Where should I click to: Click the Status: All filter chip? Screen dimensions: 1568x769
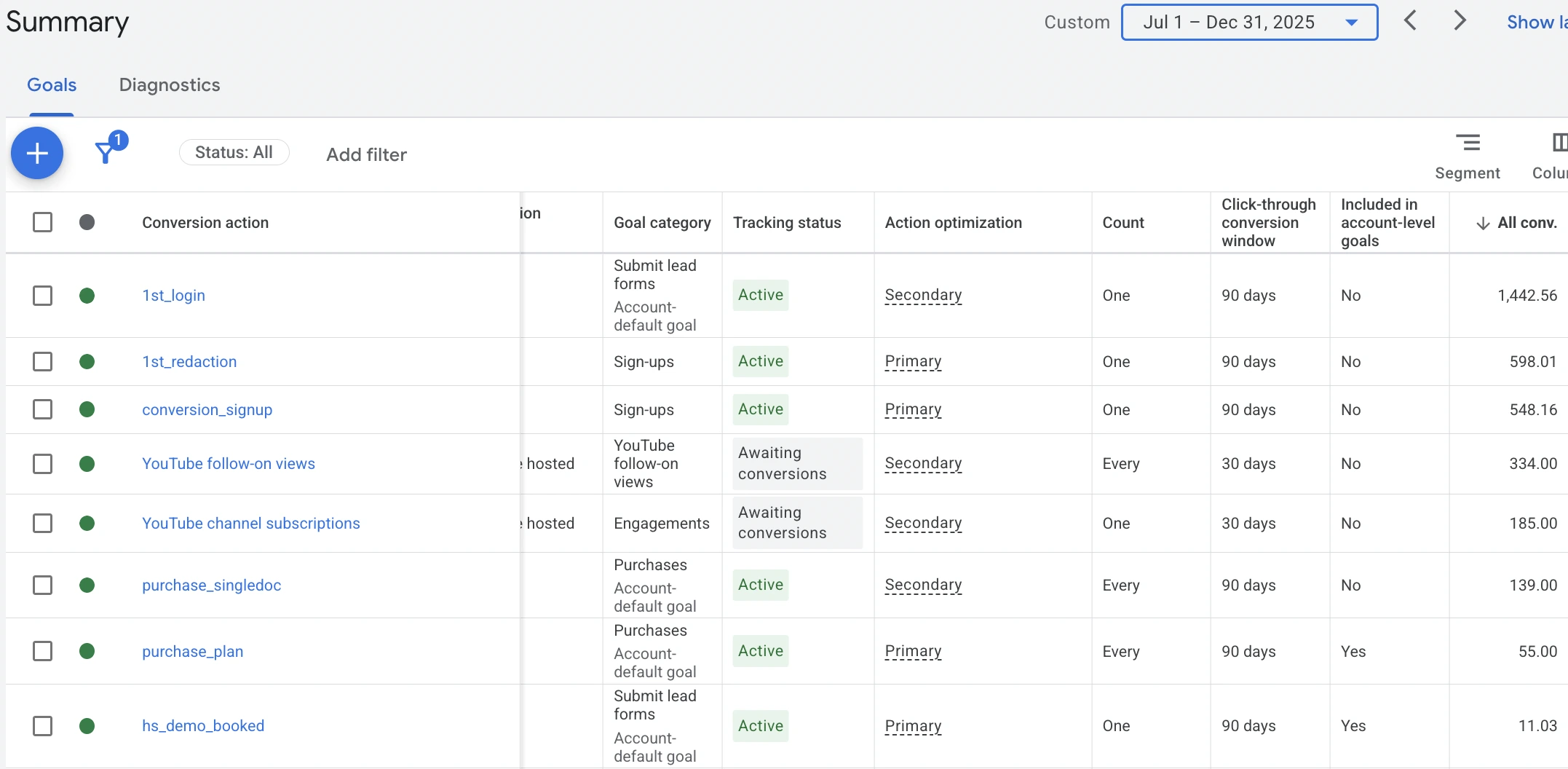(234, 152)
